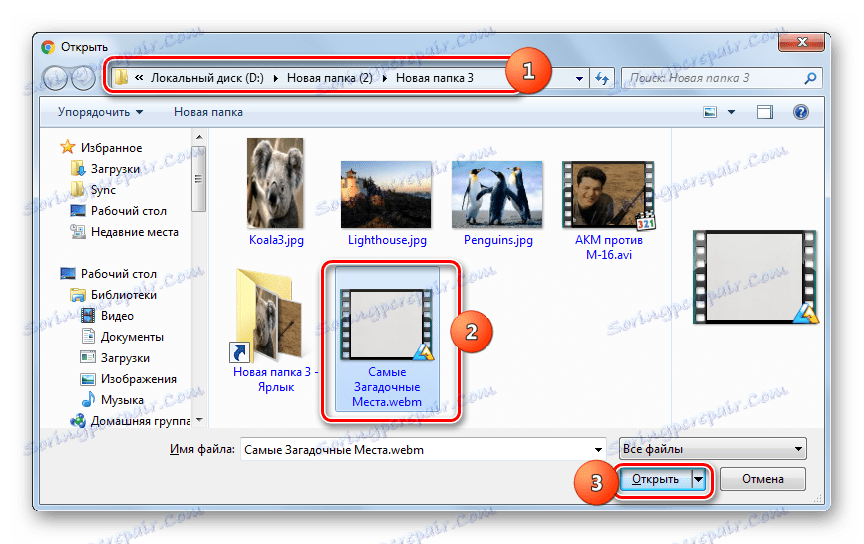Click the Chrome icon in title bar
The height and width of the screenshot is (544, 864).
click(48, 47)
